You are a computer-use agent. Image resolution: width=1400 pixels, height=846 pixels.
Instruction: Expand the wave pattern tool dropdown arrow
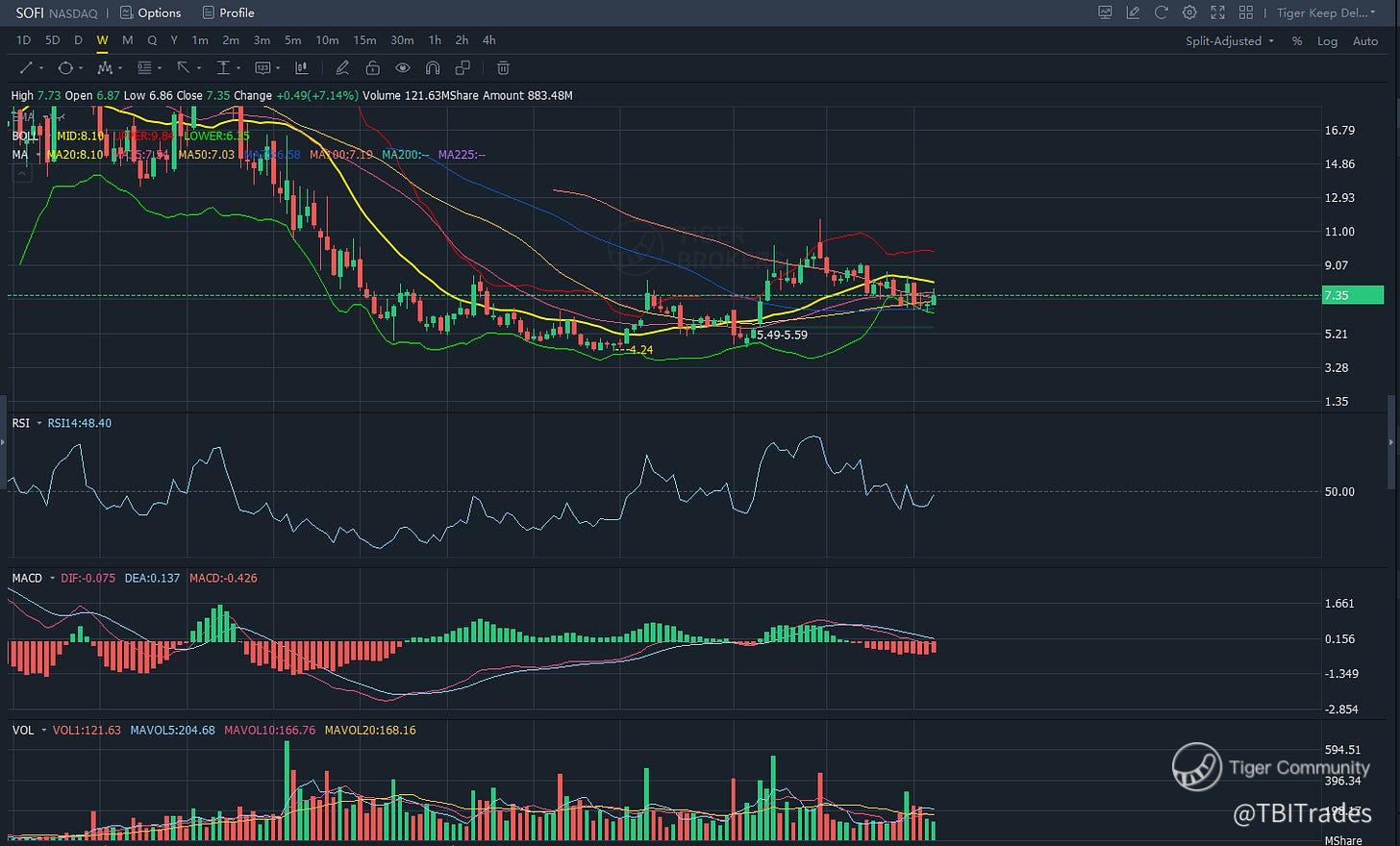119,68
